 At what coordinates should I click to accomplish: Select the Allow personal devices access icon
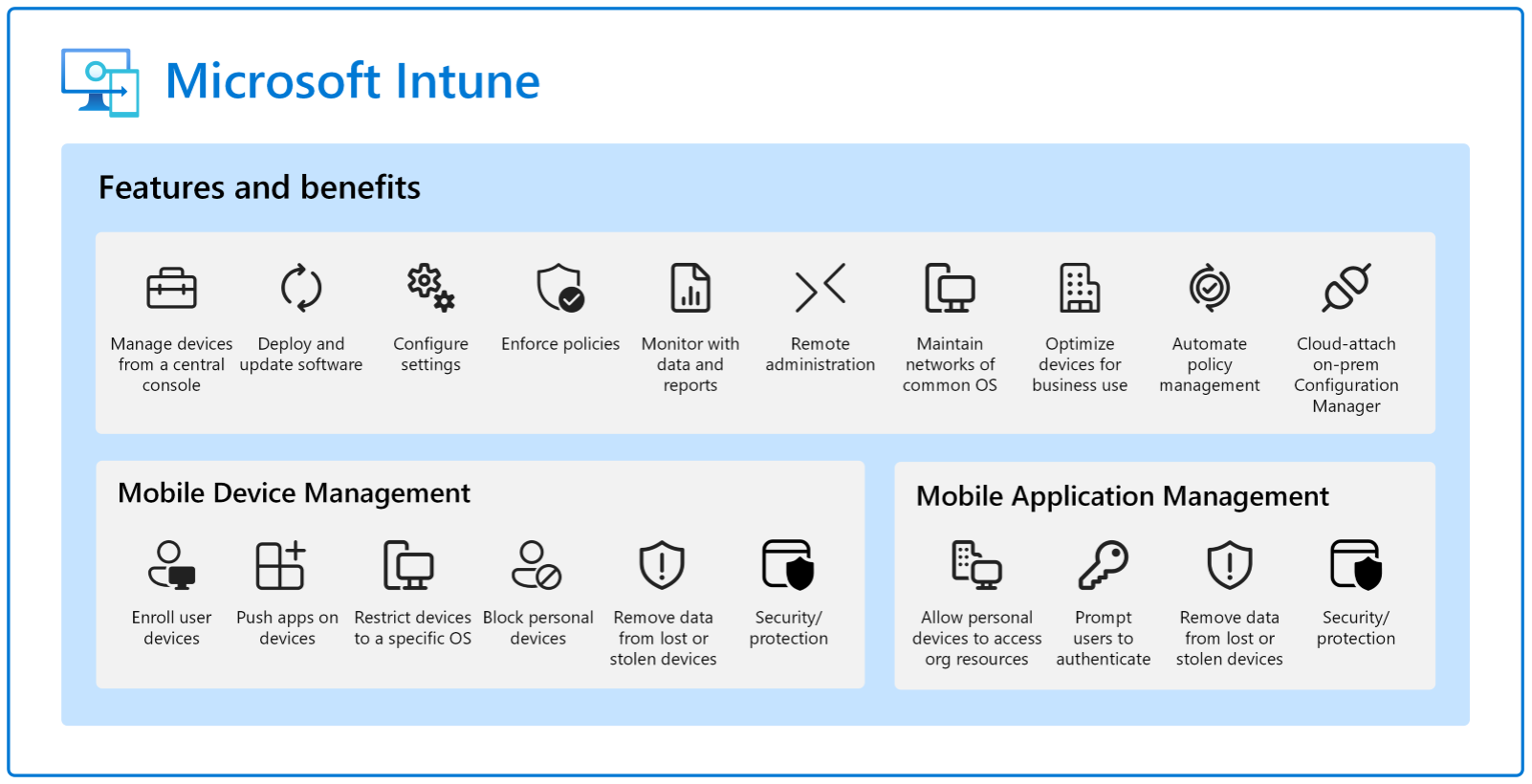point(976,565)
